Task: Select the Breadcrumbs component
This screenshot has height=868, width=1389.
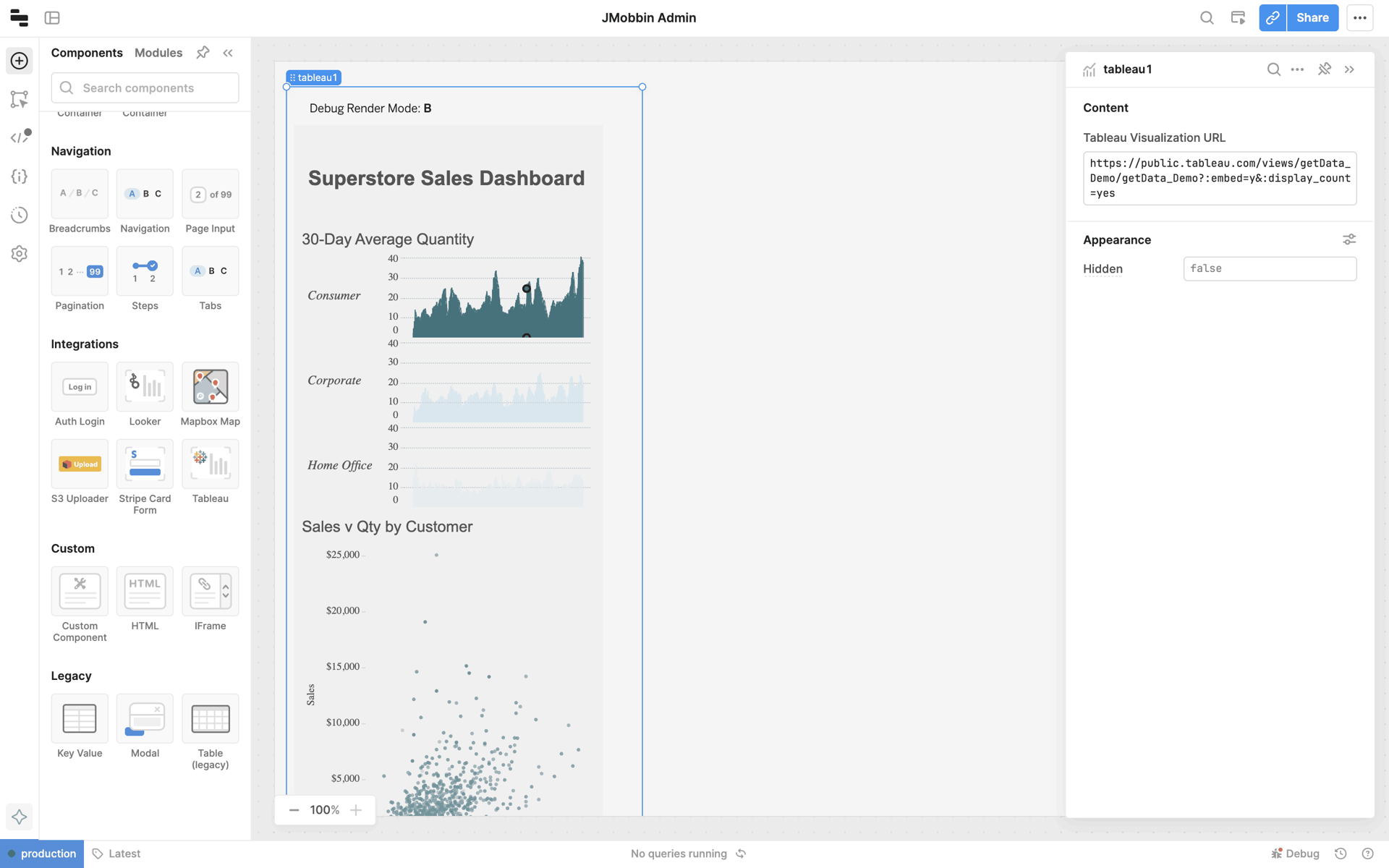Action: pyautogui.click(x=80, y=201)
